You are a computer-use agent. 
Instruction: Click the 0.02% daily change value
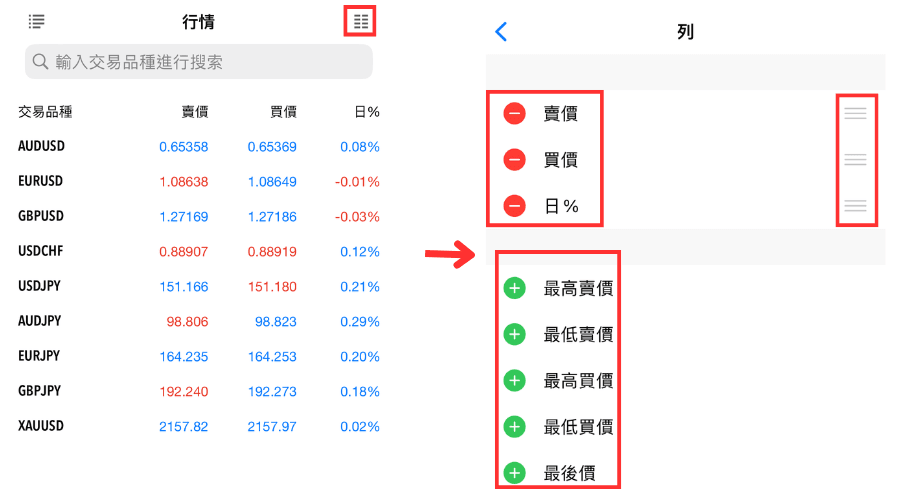point(360,427)
